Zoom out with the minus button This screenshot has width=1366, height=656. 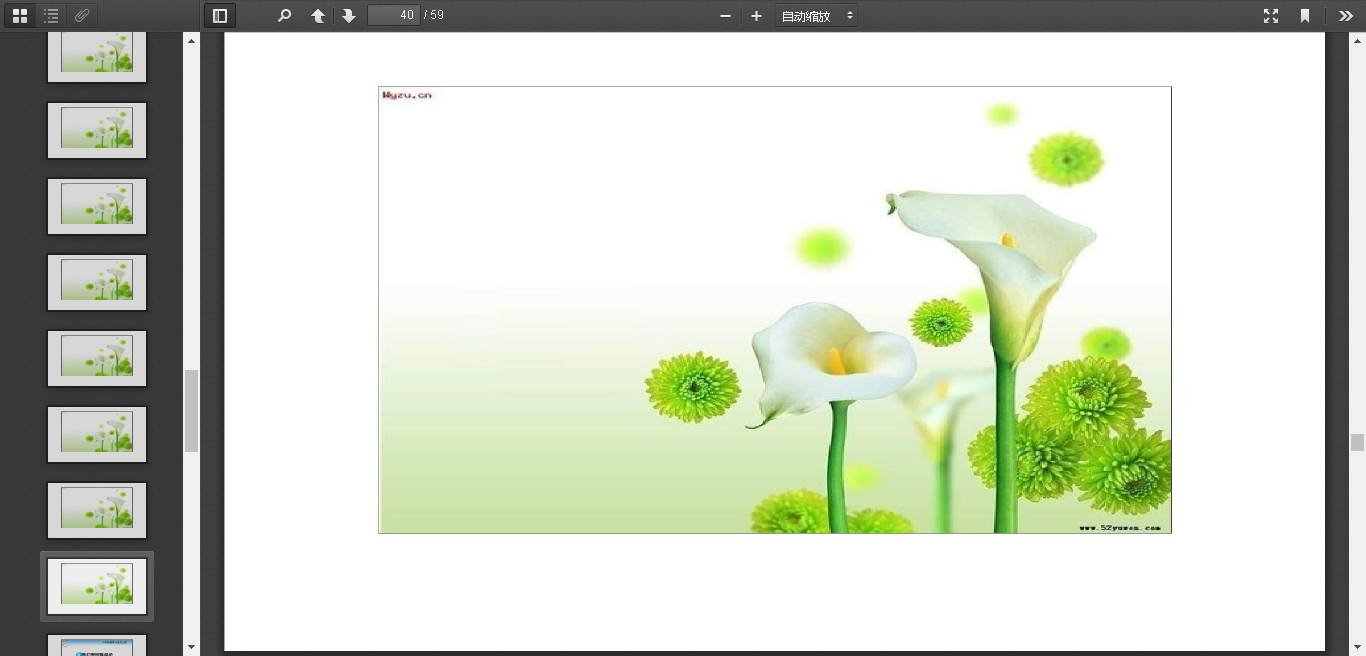coord(725,16)
